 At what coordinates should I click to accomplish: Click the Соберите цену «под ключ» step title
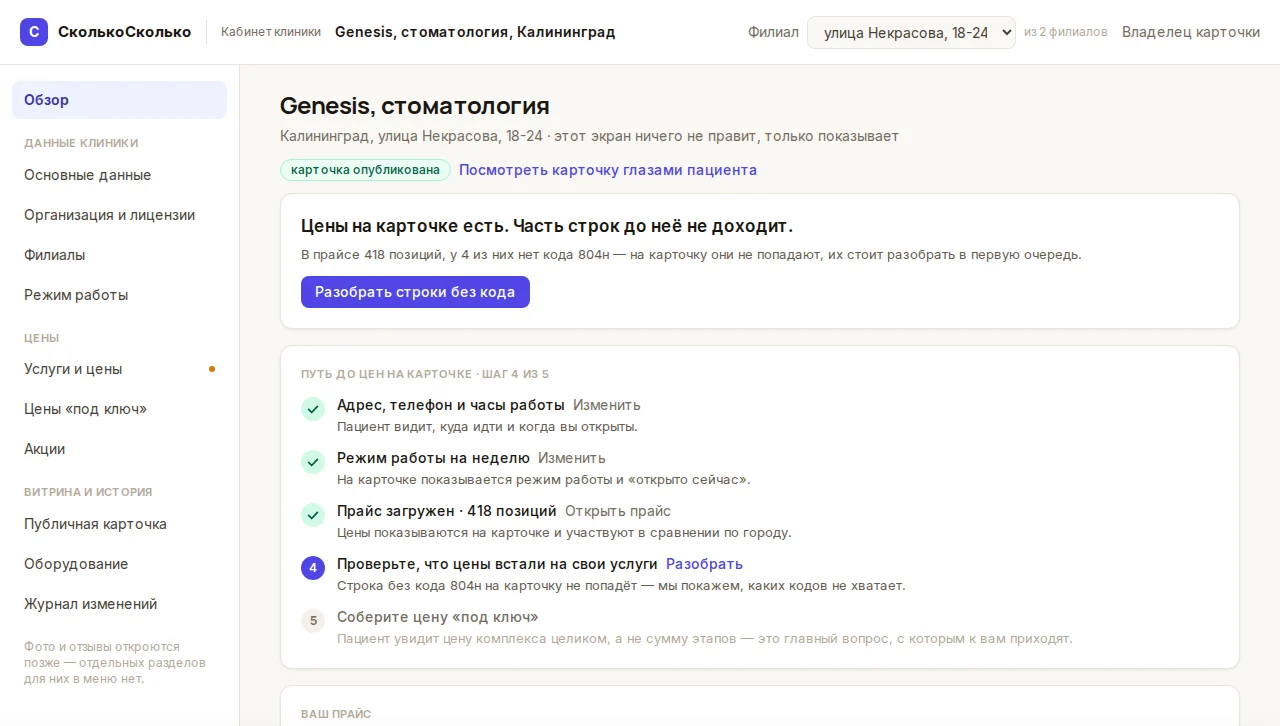(438, 617)
